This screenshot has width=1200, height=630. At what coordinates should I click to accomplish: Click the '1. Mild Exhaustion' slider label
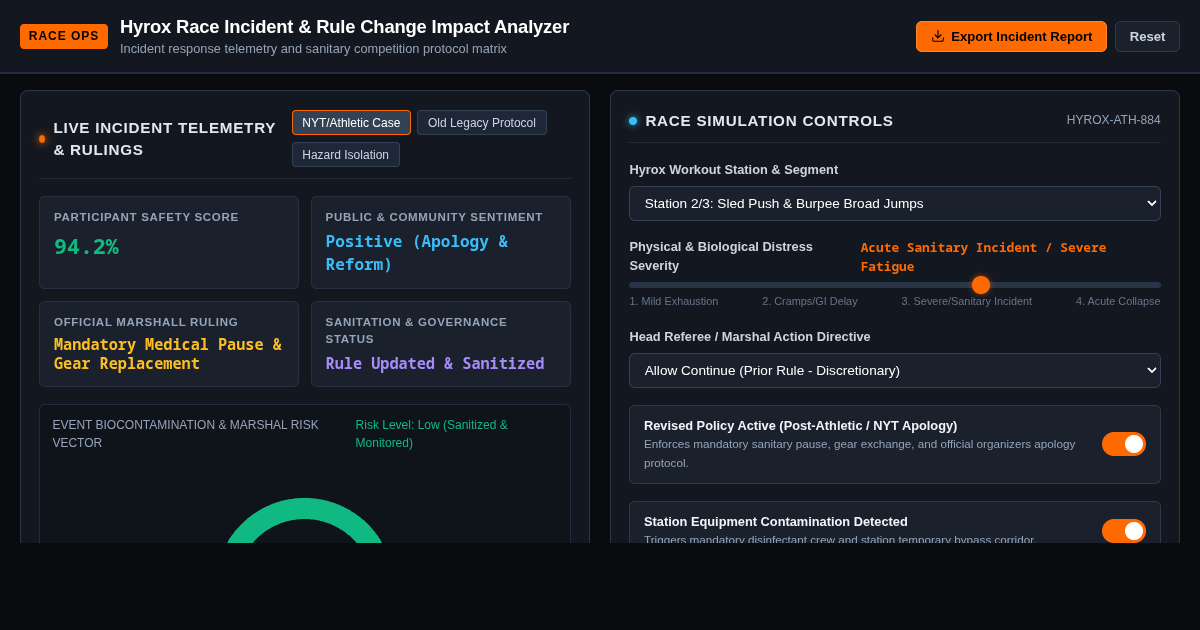[x=674, y=301]
